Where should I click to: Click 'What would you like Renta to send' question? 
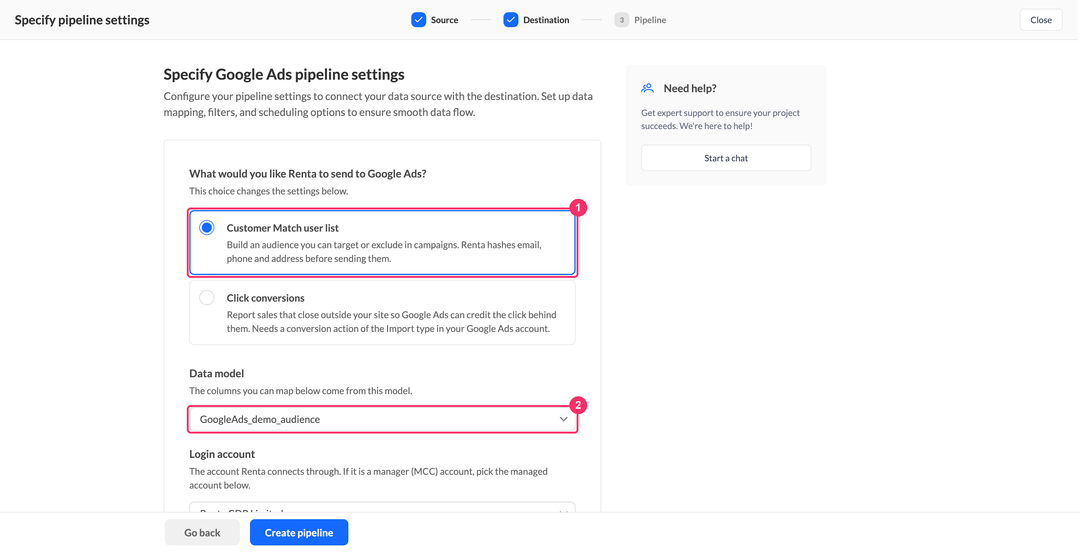[308, 174]
